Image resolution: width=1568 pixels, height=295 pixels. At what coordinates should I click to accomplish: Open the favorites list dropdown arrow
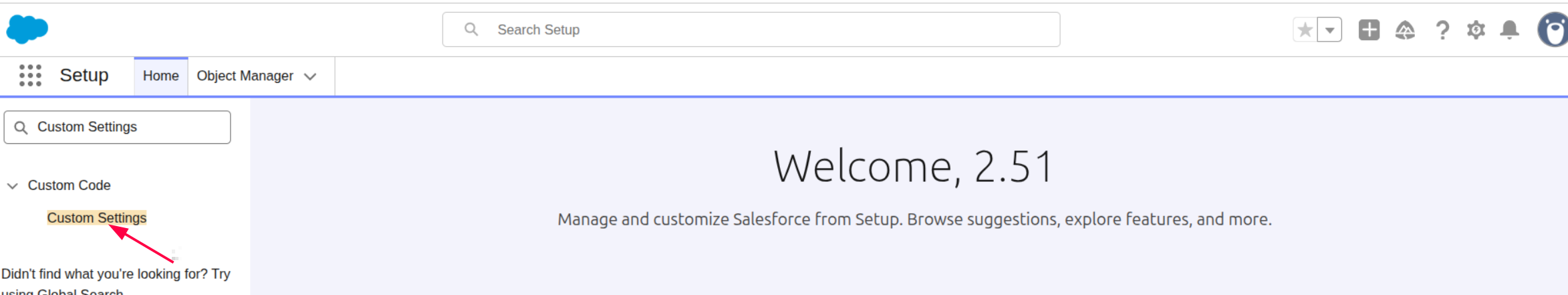pyautogui.click(x=1330, y=30)
